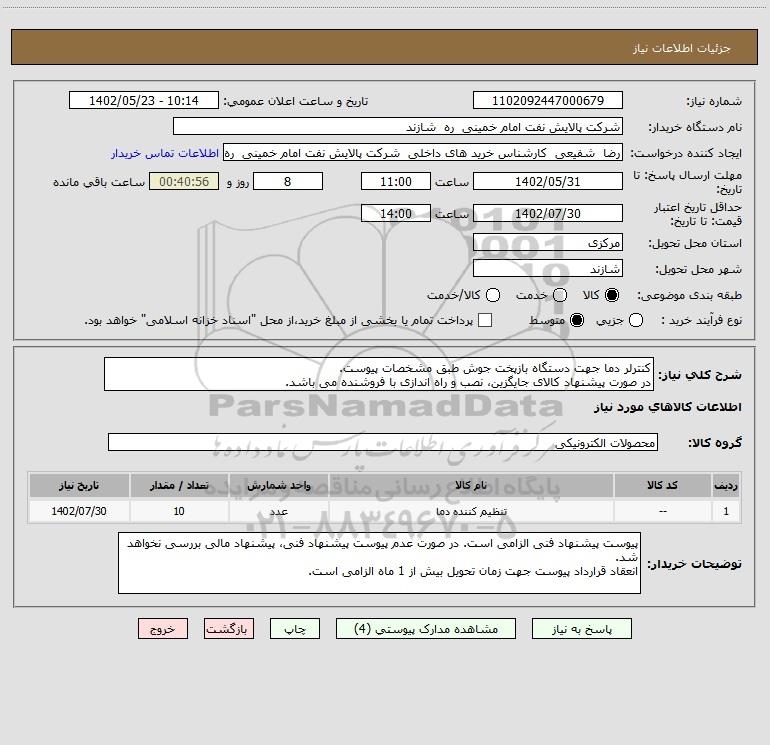Viewport: 770px width, 745px height.
Task: Open مشاهده مدارک پیوستی (4) button
Action: pyautogui.click(x=426, y=629)
